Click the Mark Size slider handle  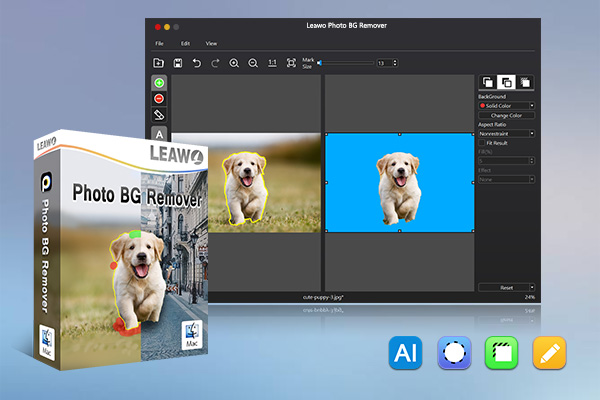[x=319, y=63]
